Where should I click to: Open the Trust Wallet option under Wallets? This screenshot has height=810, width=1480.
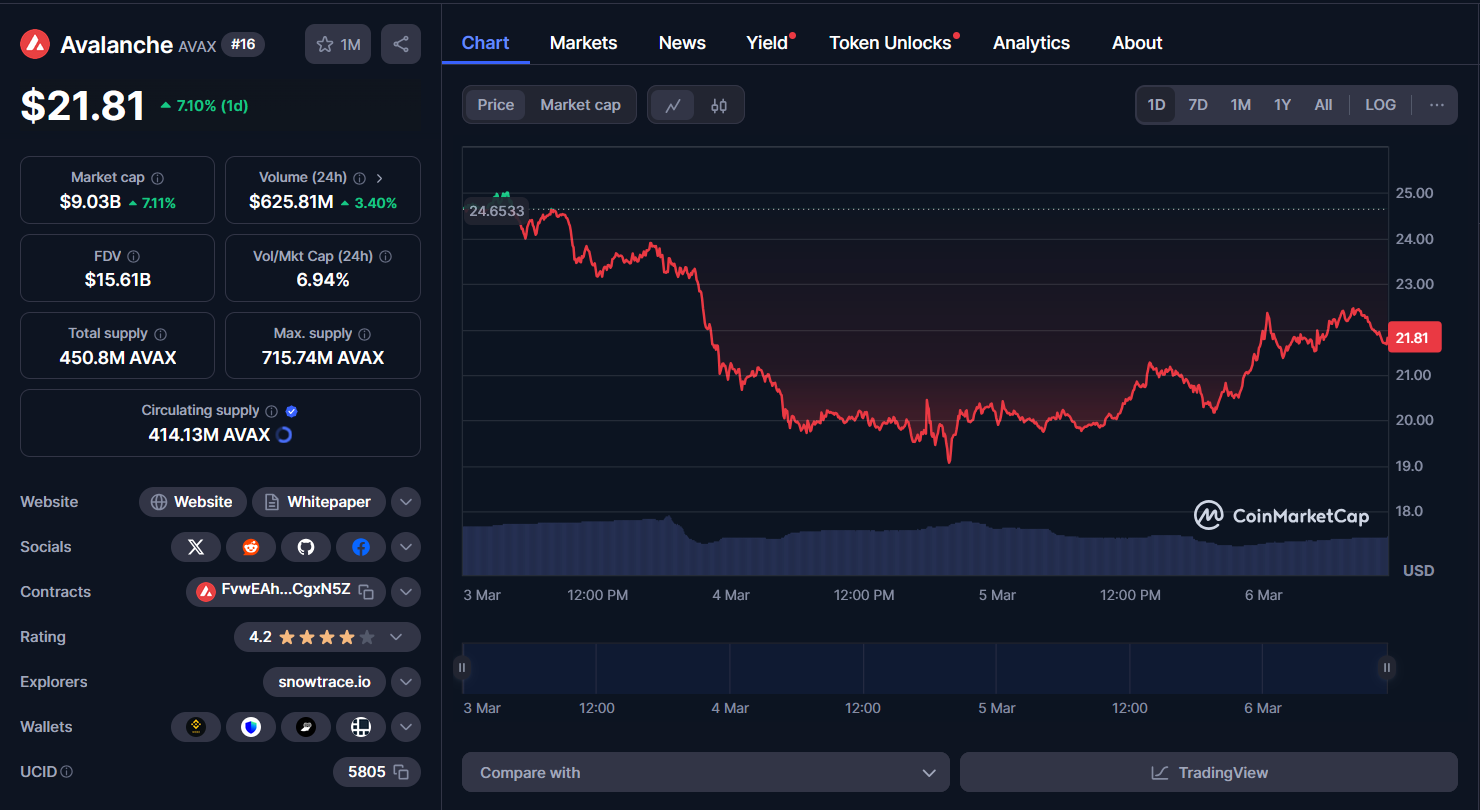coord(251,727)
